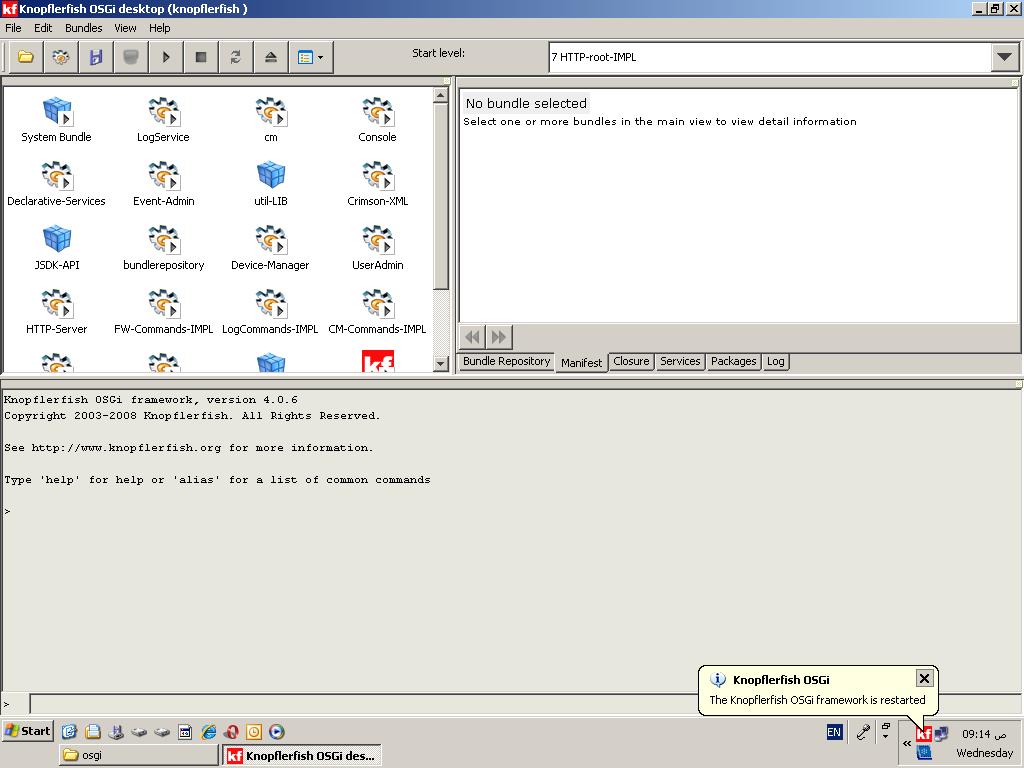Image resolution: width=1024 pixels, height=768 pixels.
Task: Switch to the Bundle Repository tab
Action: (506, 361)
